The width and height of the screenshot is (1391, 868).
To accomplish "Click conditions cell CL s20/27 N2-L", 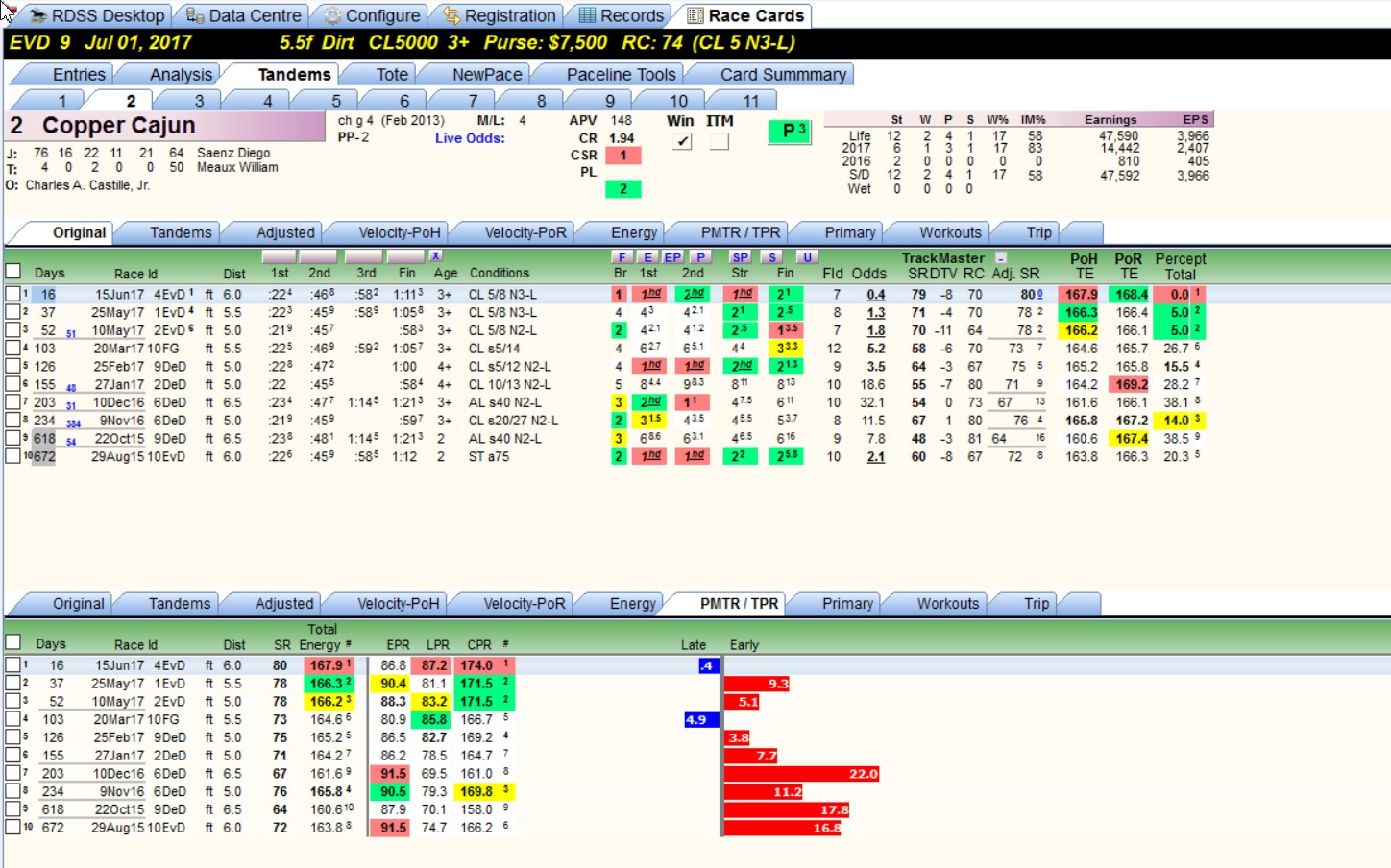I will point(513,421).
